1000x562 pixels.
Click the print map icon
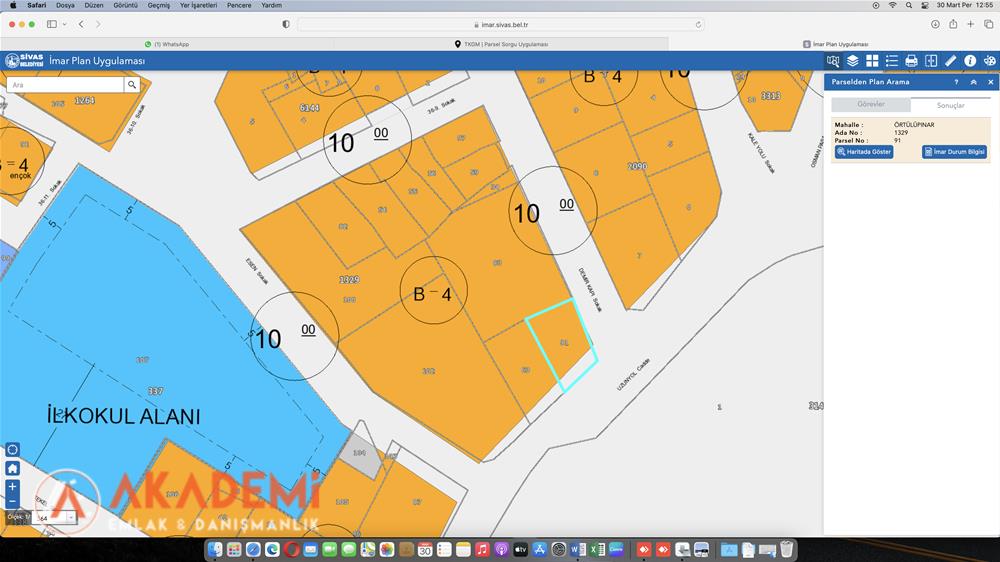[x=911, y=61]
